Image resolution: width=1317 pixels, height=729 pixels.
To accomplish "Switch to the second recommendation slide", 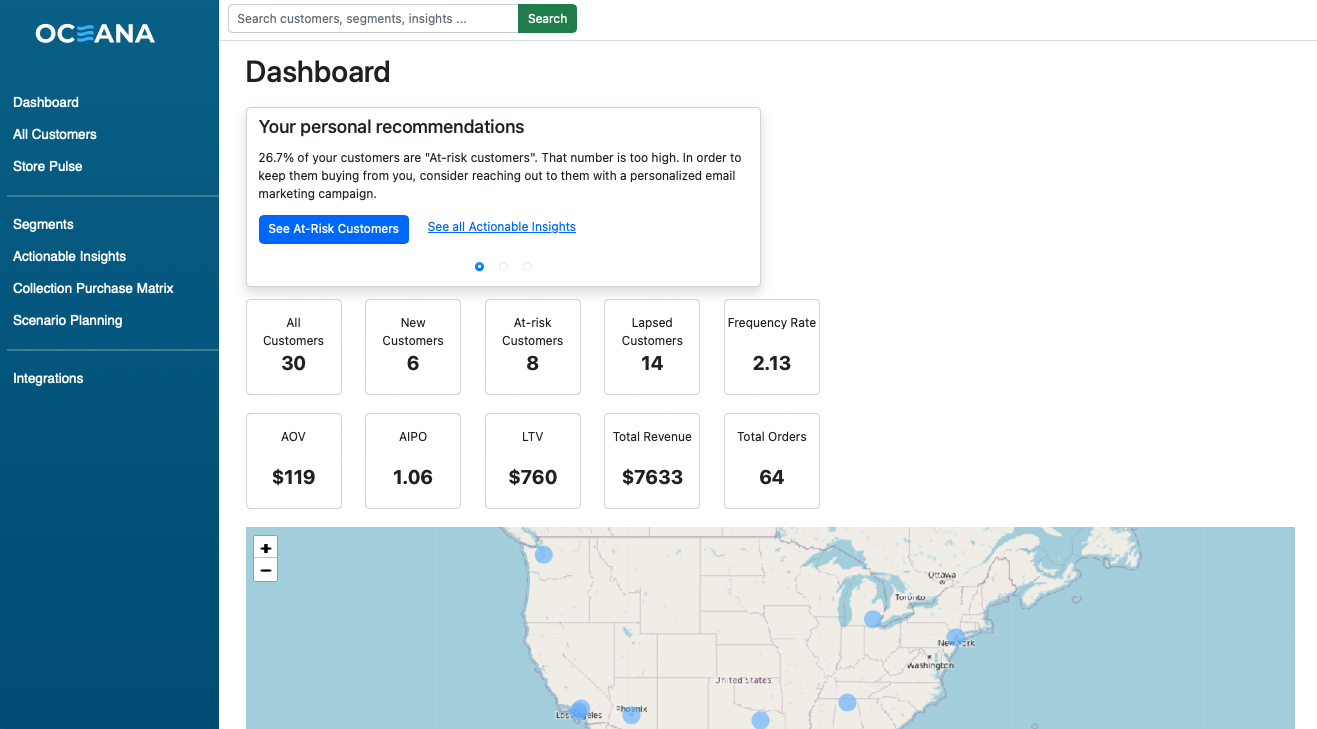I will pos(503,266).
